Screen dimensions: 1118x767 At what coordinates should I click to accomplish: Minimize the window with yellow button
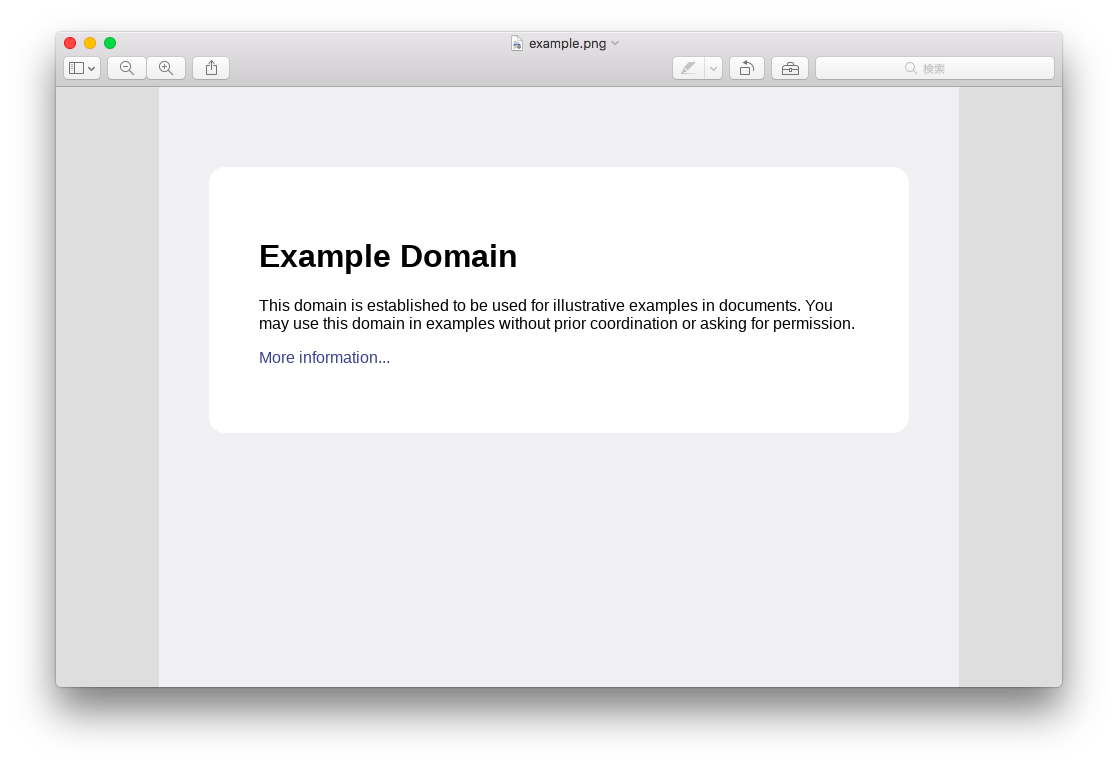(x=90, y=43)
